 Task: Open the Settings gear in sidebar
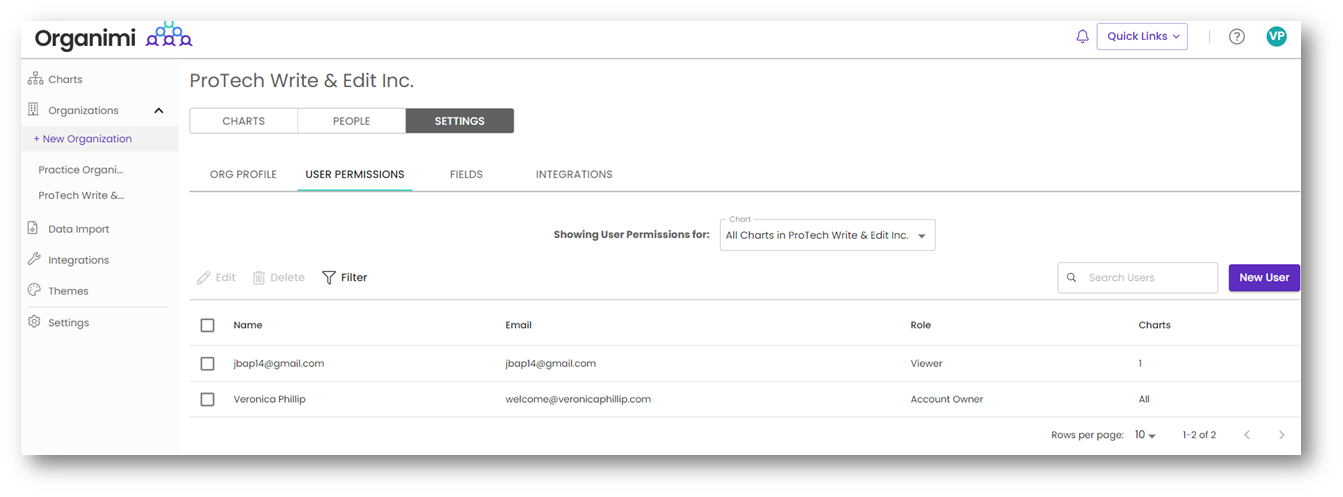[35, 323]
